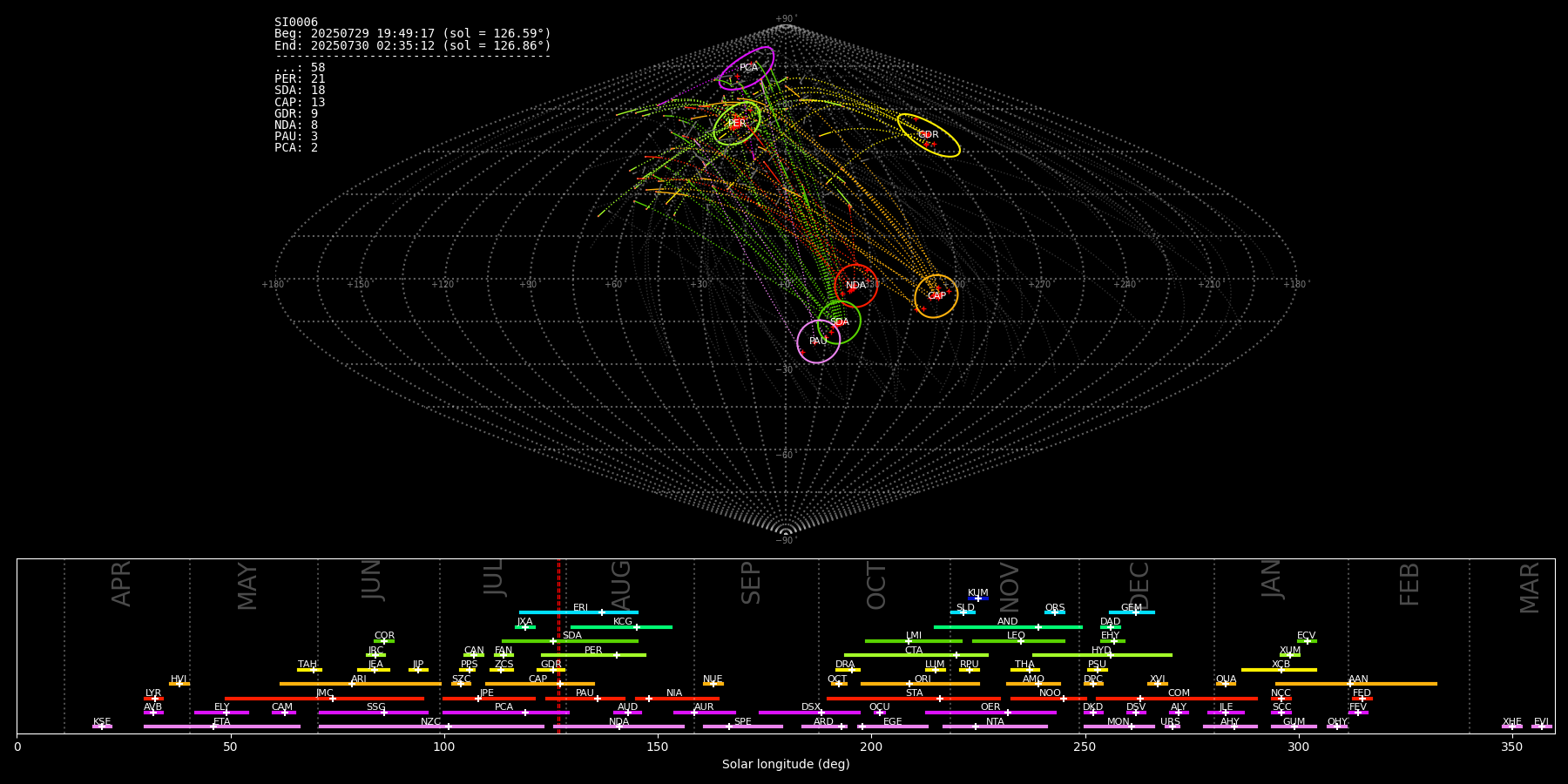The width and height of the screenshot is (1568, 784).
Task: Click the KUM shower bar in timeline
Action: 978,598
